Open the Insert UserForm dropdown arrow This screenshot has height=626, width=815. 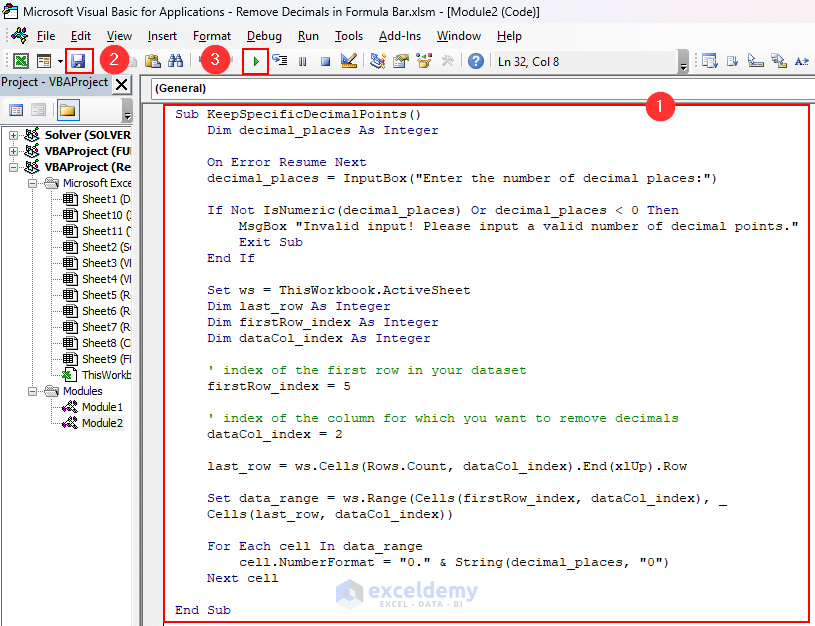(60, 61)
